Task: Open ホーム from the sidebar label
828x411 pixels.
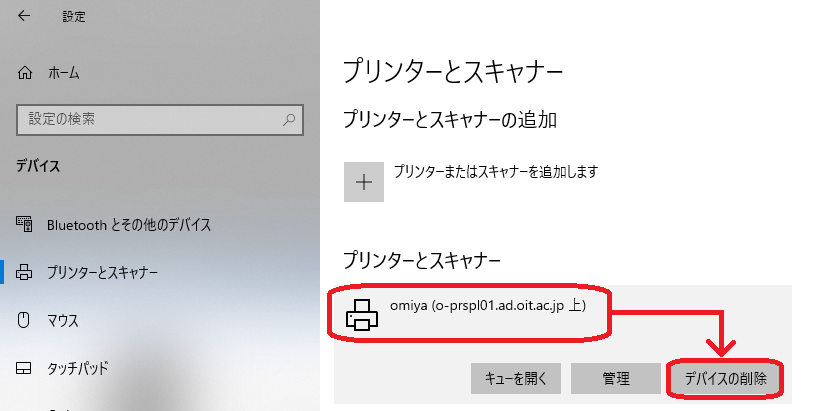Action: click(x=63, y=73)
